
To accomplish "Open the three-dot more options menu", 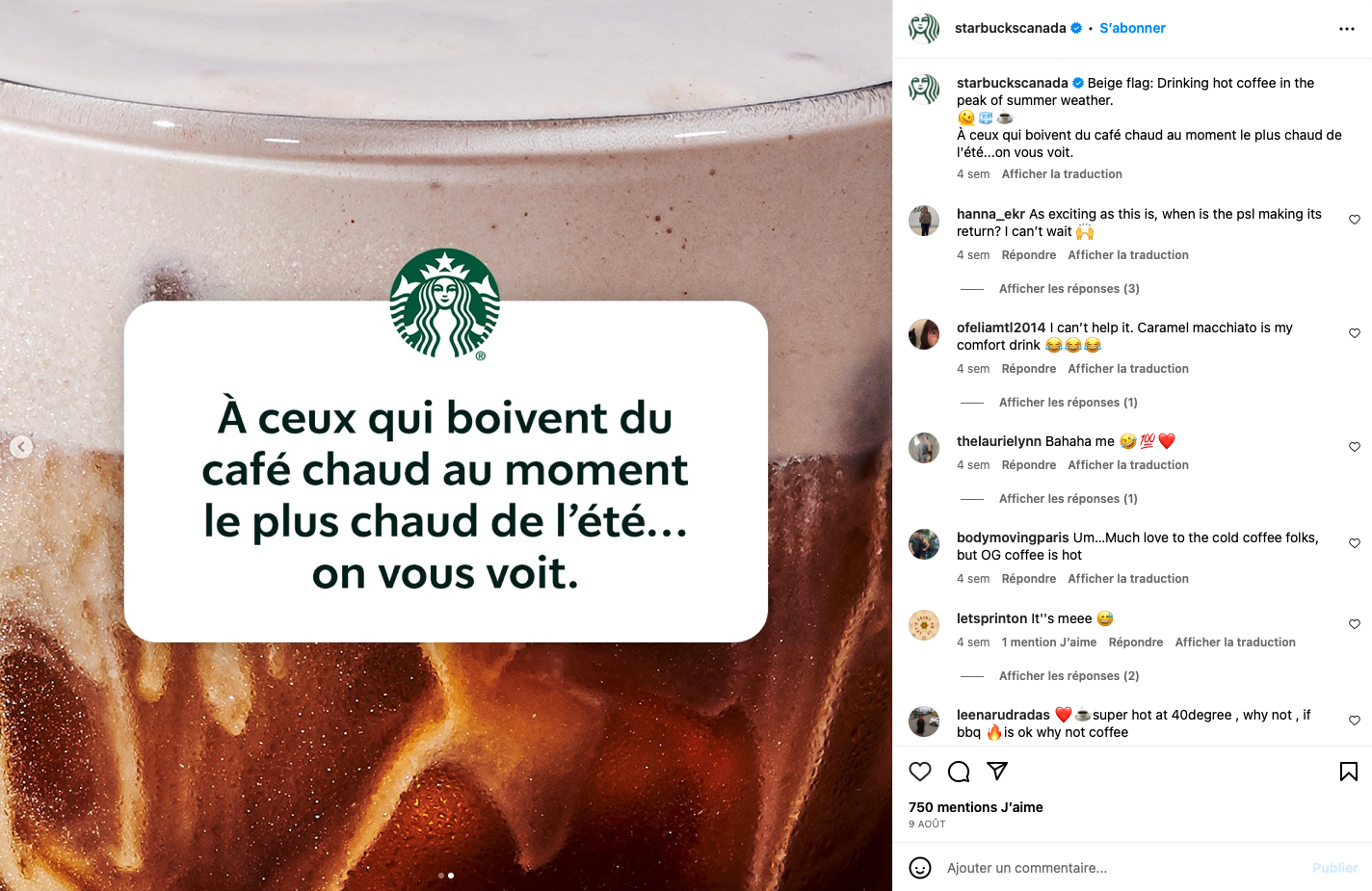I will click(1347, 29).
